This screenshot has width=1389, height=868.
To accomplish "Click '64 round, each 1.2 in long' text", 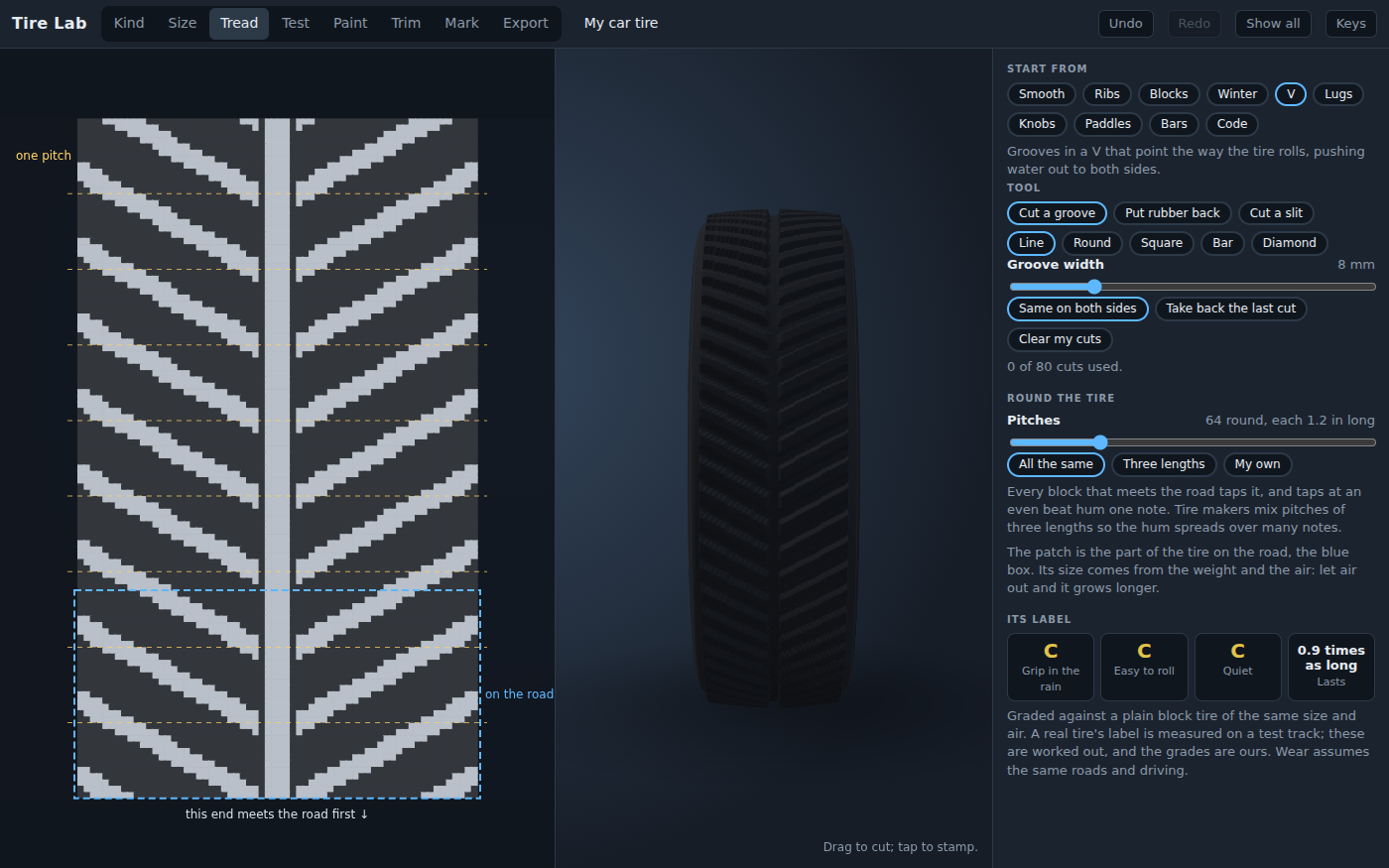I will click(x=1290, y=421).
